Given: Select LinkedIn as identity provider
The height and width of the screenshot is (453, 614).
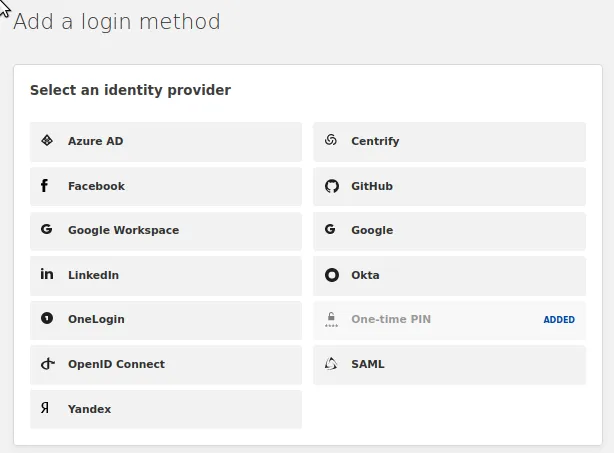Looking at the screenshot, I should 166,276.
